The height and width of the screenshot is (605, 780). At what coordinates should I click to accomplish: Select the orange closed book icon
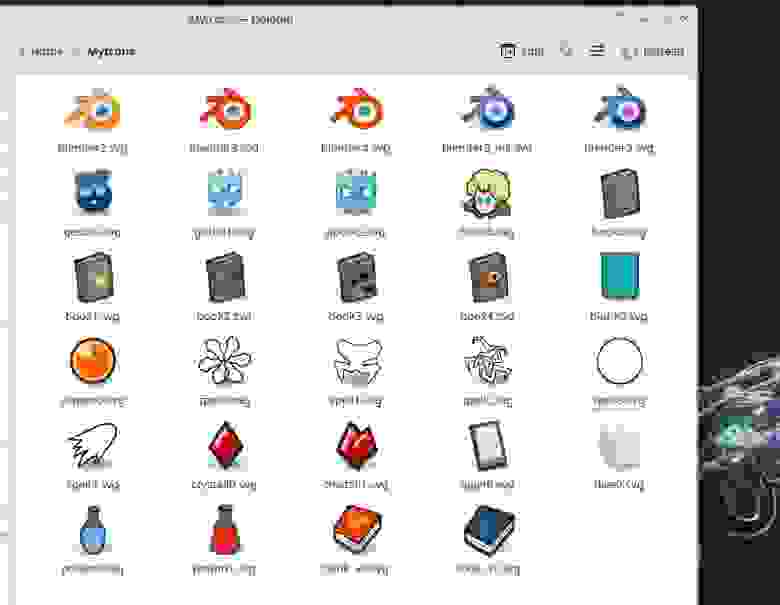pos(357,529)
